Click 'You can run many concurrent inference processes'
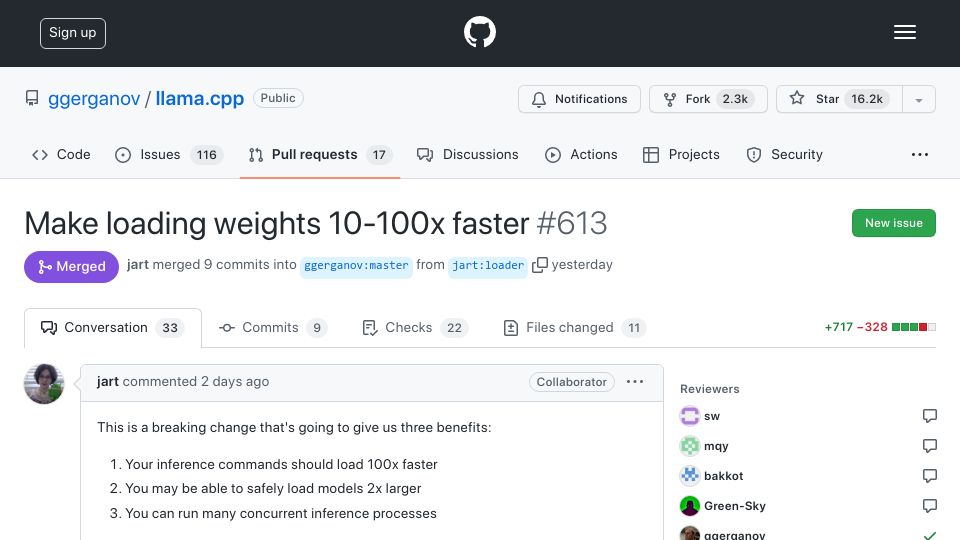 pyautogui.click(x=281, y=513)
